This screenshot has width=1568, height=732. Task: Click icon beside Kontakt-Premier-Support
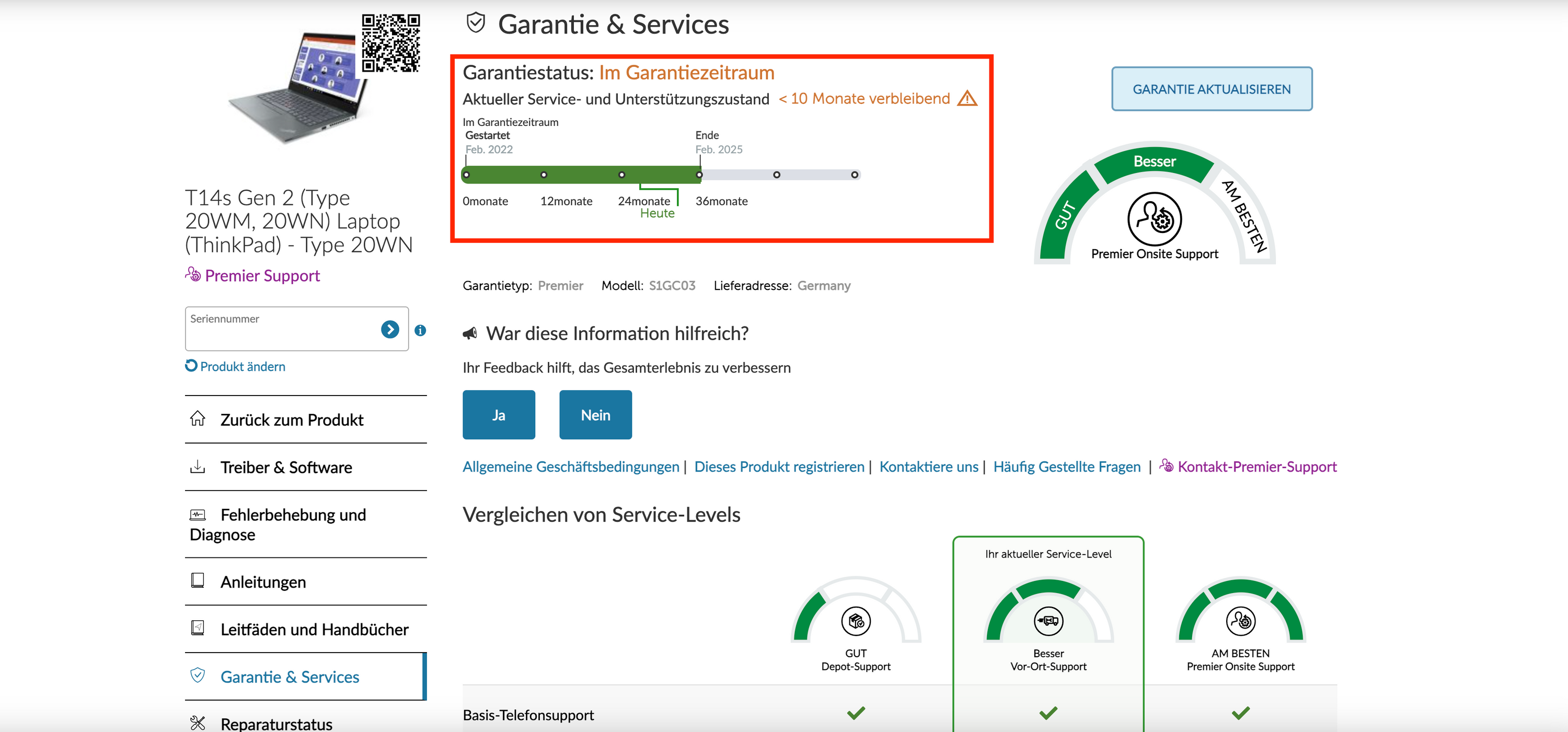click(x=1166, y=466)
